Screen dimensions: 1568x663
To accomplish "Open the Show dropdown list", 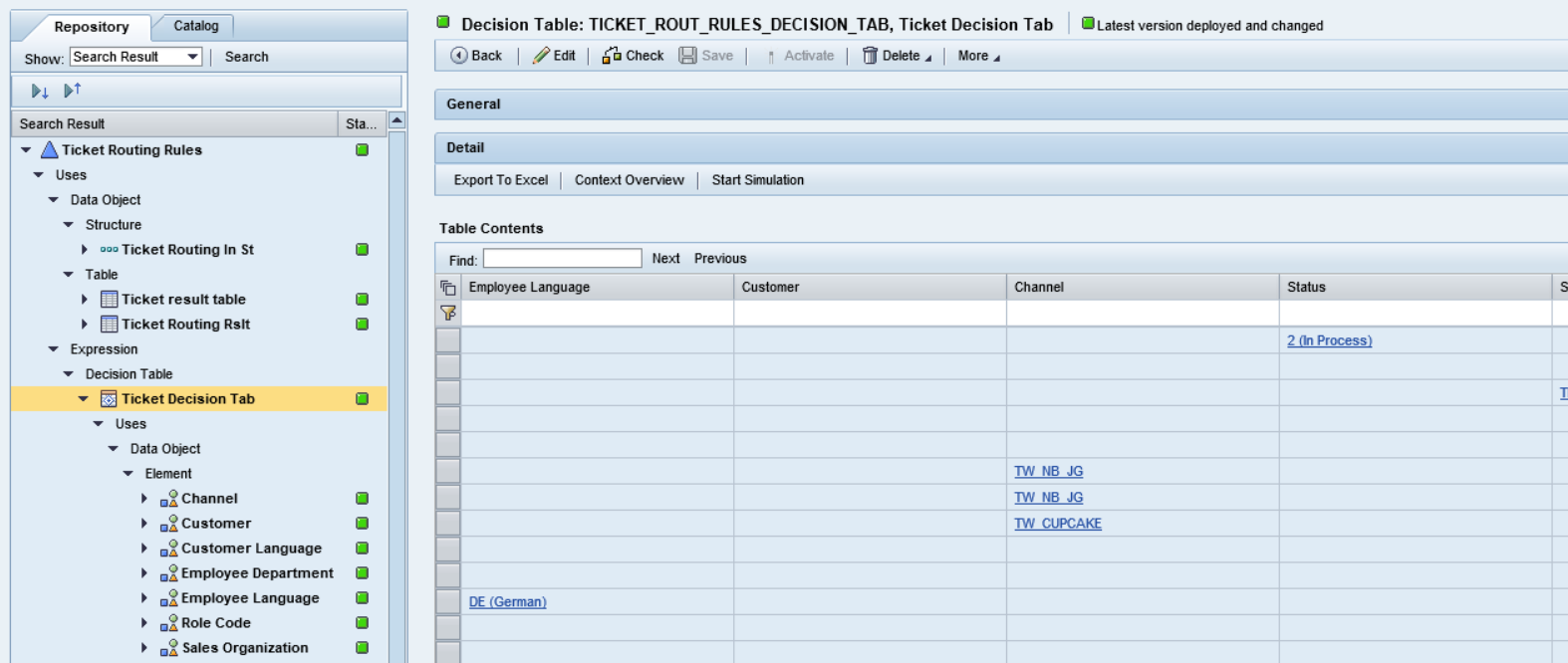I will coord(193,57).
